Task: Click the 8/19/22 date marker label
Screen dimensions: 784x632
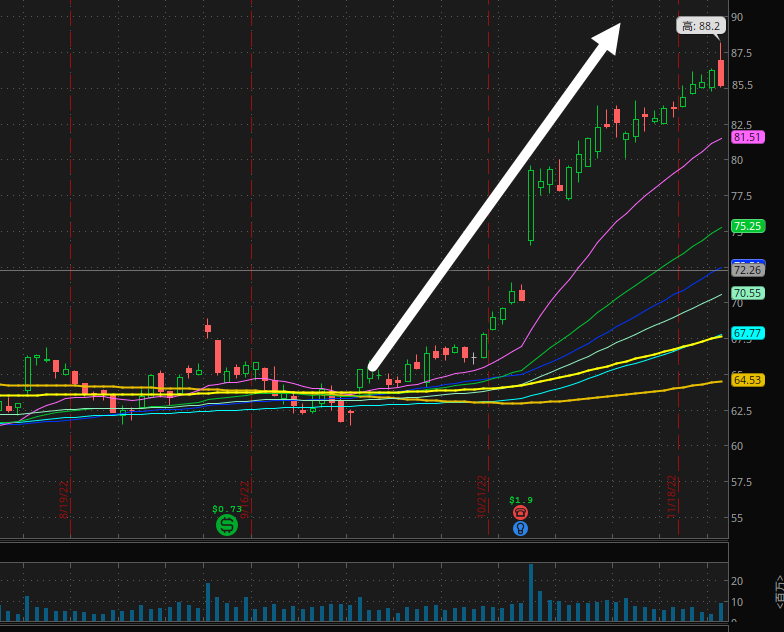Action: pyautogui.click(x=64, y=500)
